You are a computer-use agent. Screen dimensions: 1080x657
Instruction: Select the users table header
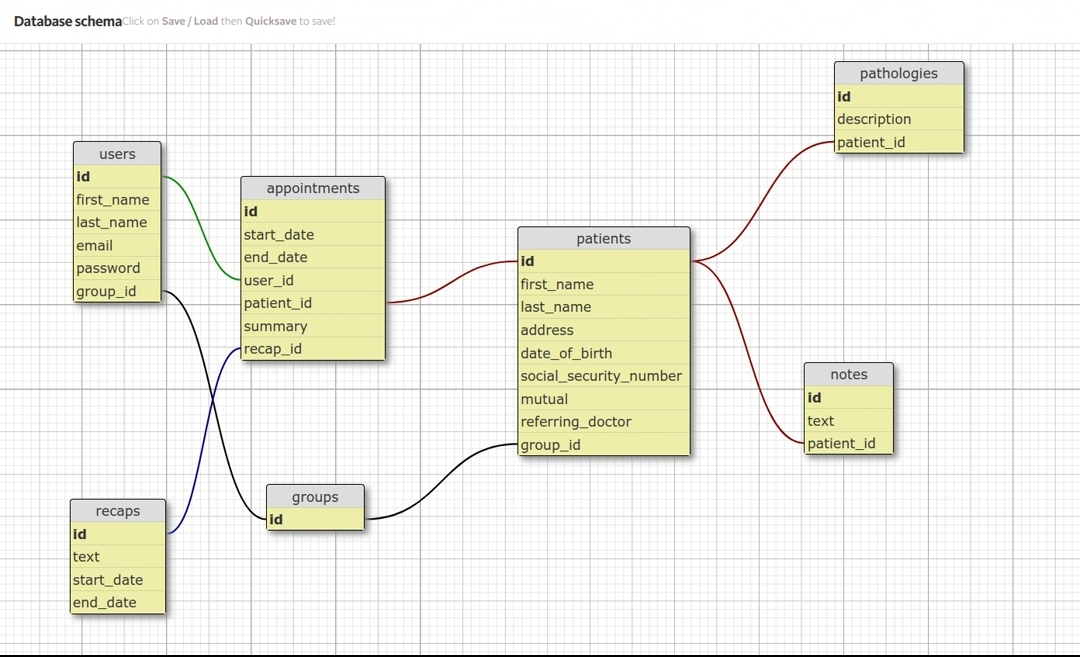117,154
